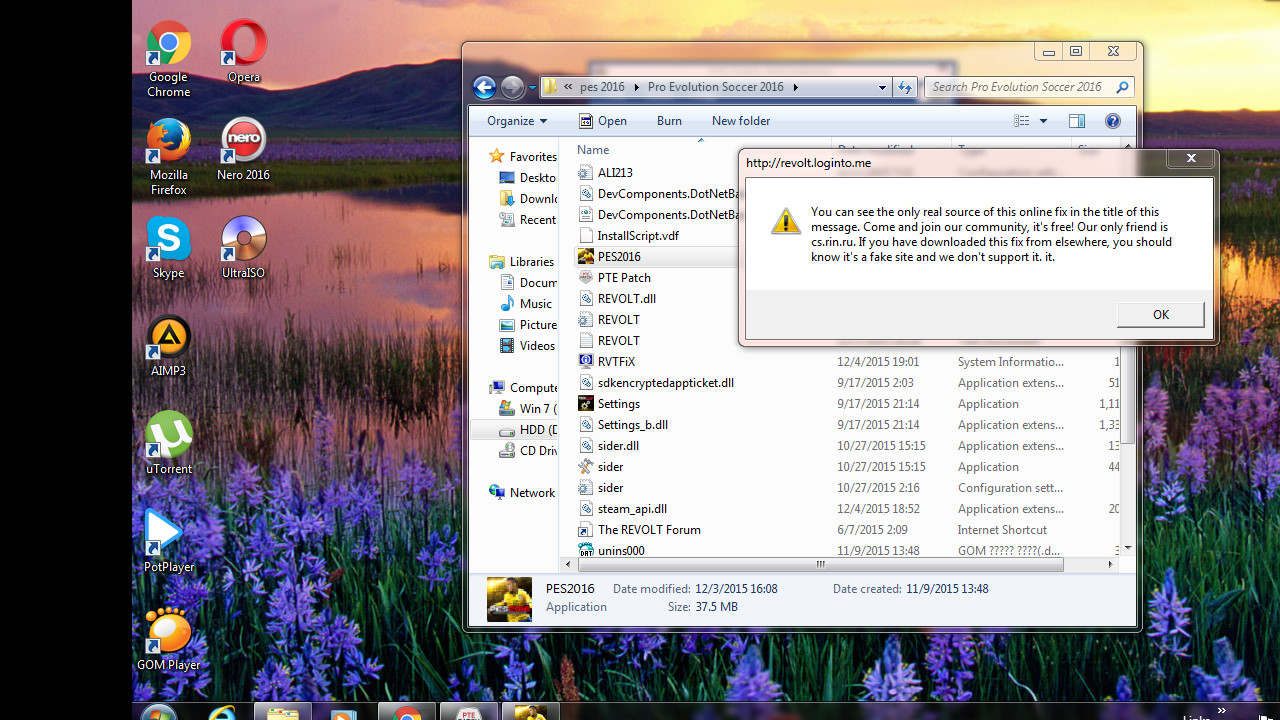Select the Nero 2016 desktop shortcut

click(243, 150)
